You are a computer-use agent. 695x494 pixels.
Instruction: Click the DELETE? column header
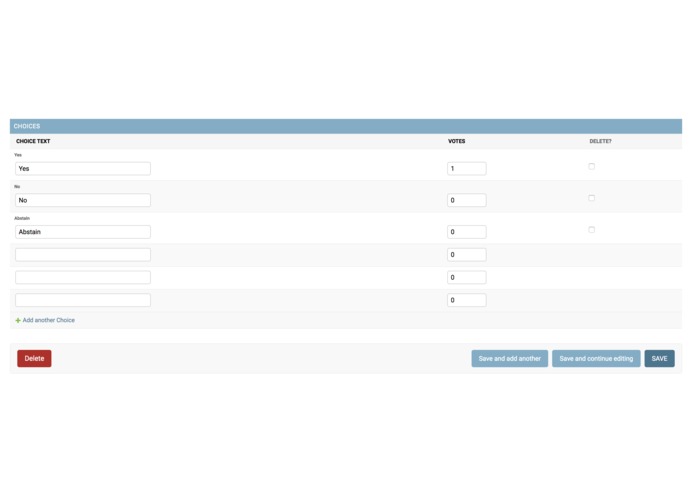coord(600,141)
